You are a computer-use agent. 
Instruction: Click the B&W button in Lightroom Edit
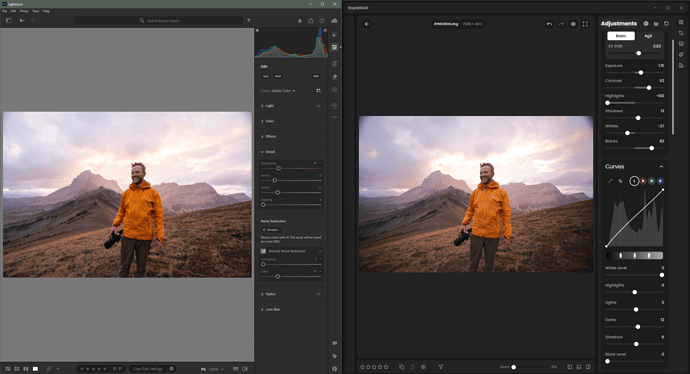pos(278,77)
